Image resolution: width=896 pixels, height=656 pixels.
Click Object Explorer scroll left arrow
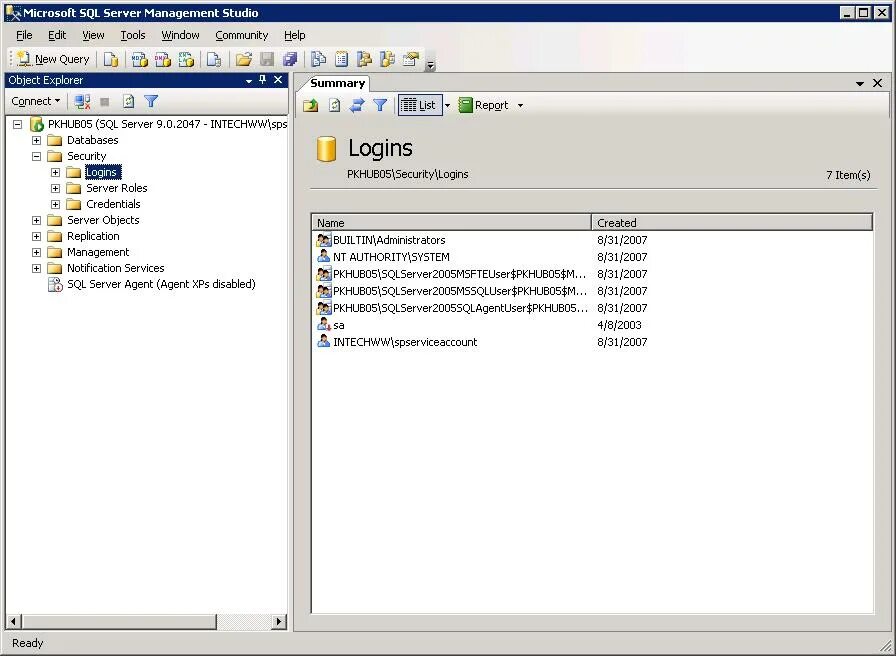[13, 622]
